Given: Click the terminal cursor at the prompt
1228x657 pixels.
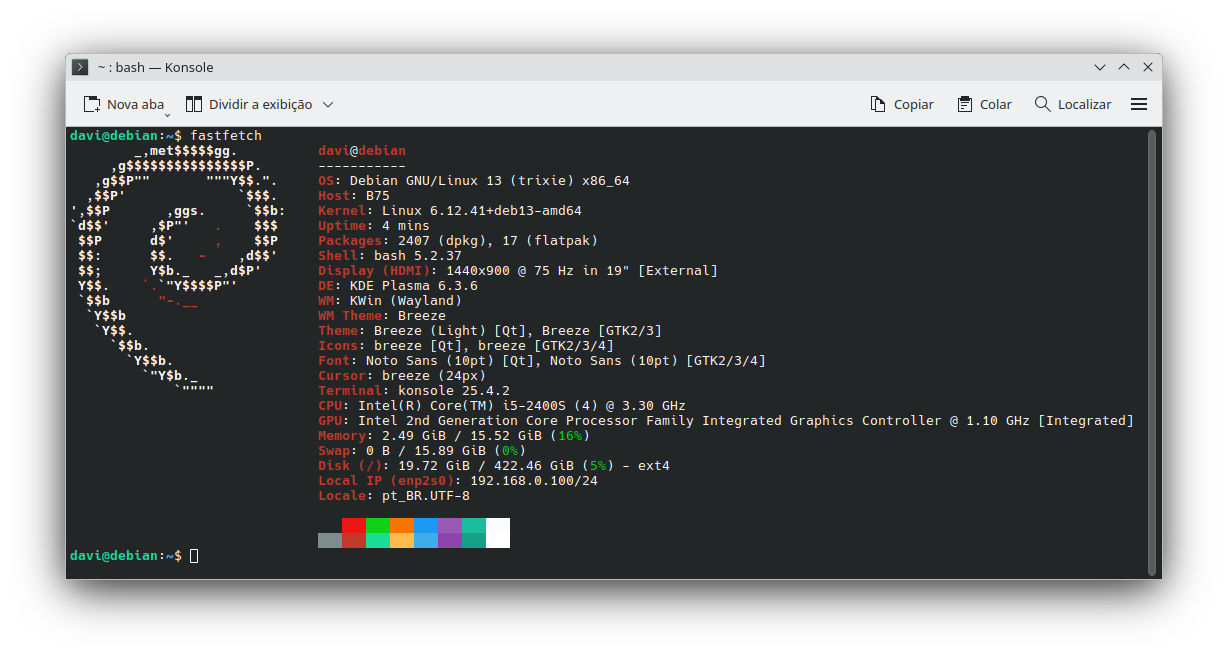Looking at the screenshot, I should (x=194, y=555).
